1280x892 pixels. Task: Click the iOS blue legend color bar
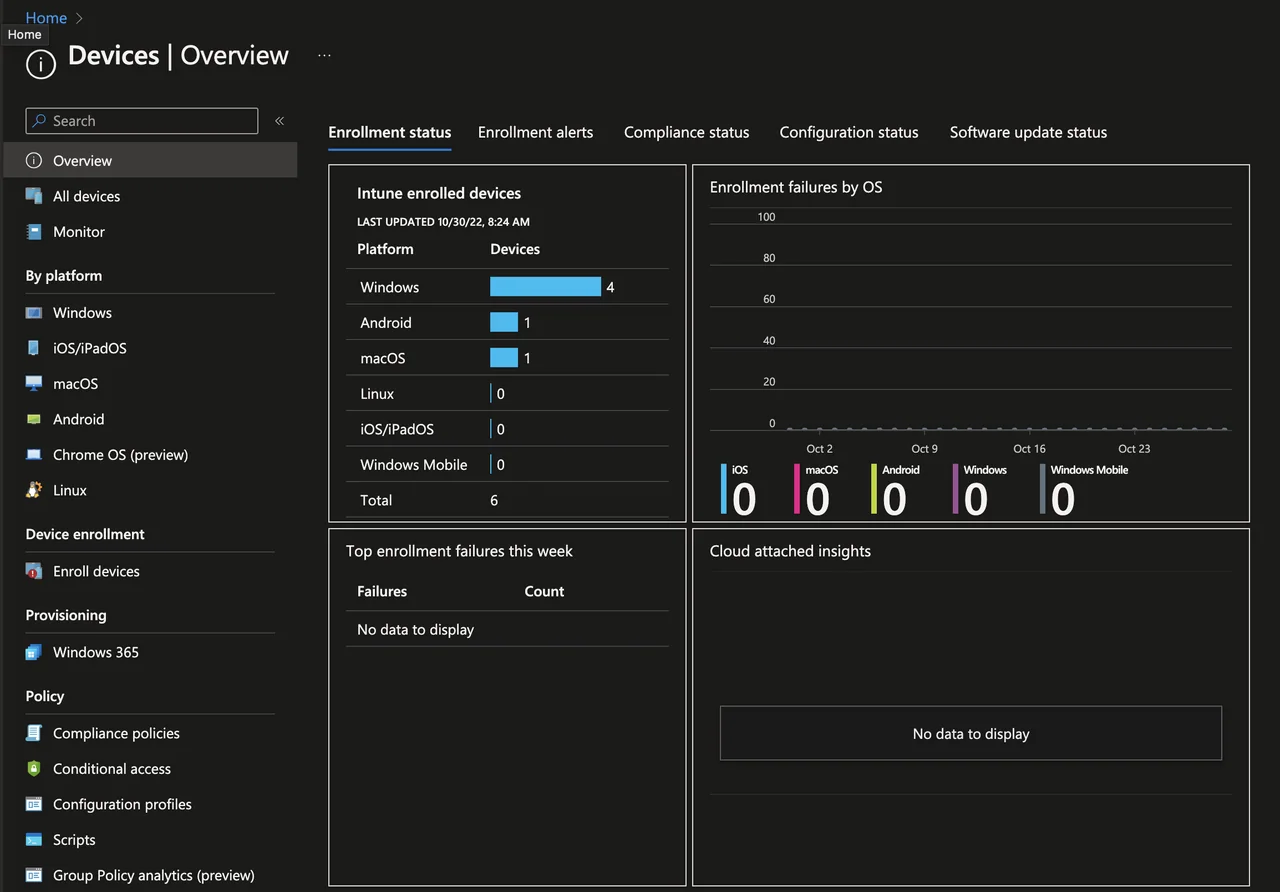pyautogui.click(x=724, y=489)
